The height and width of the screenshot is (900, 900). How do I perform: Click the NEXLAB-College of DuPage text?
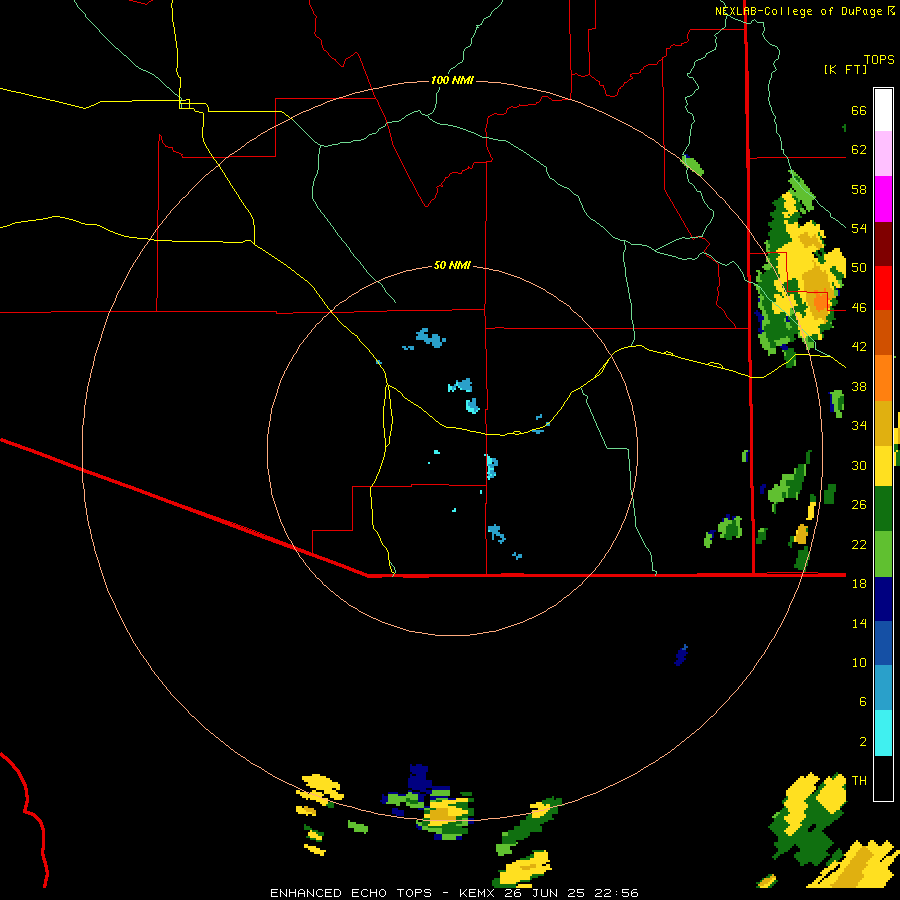coord(798,11)
